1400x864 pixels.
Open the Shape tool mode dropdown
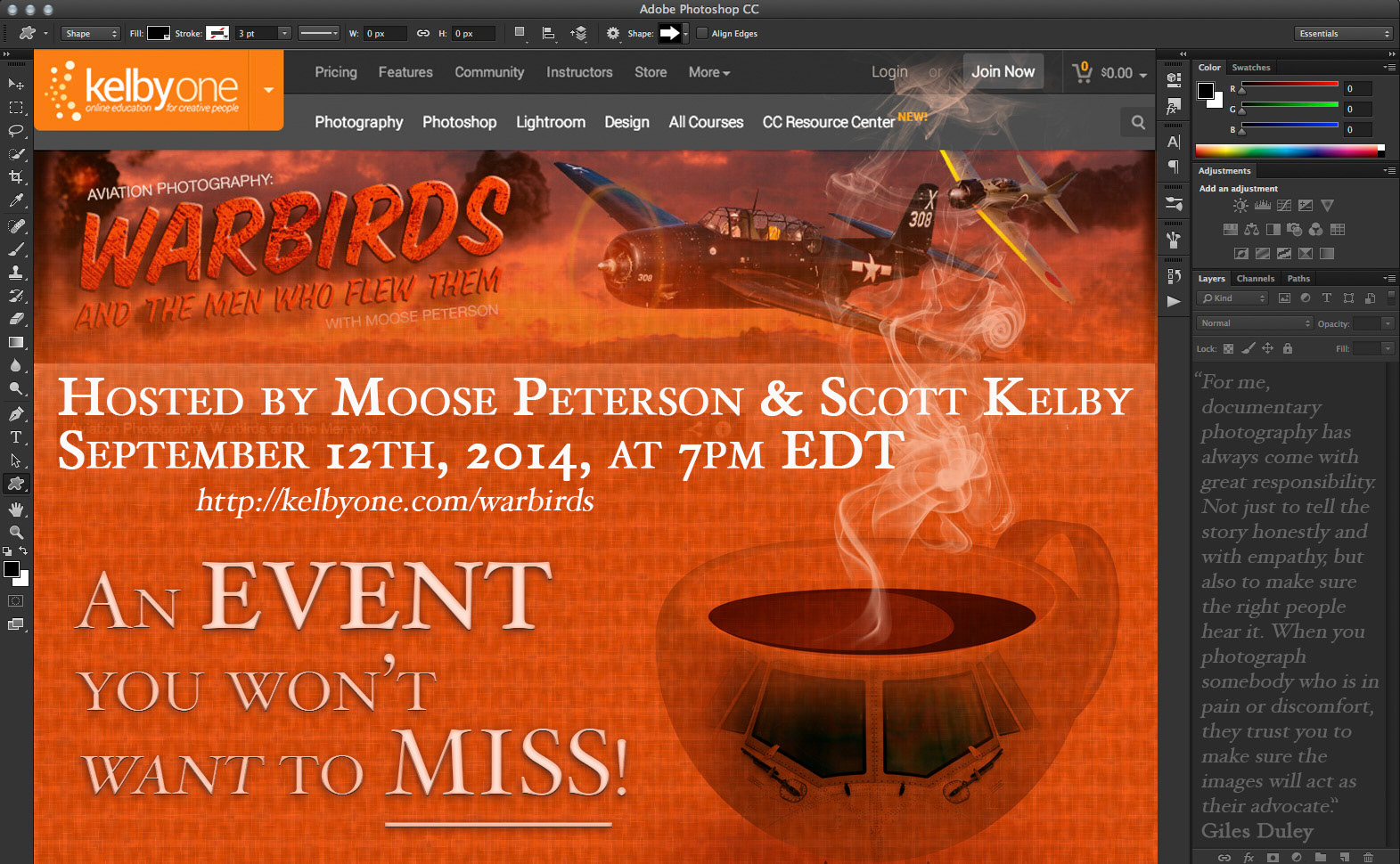(x=90, y=34)
